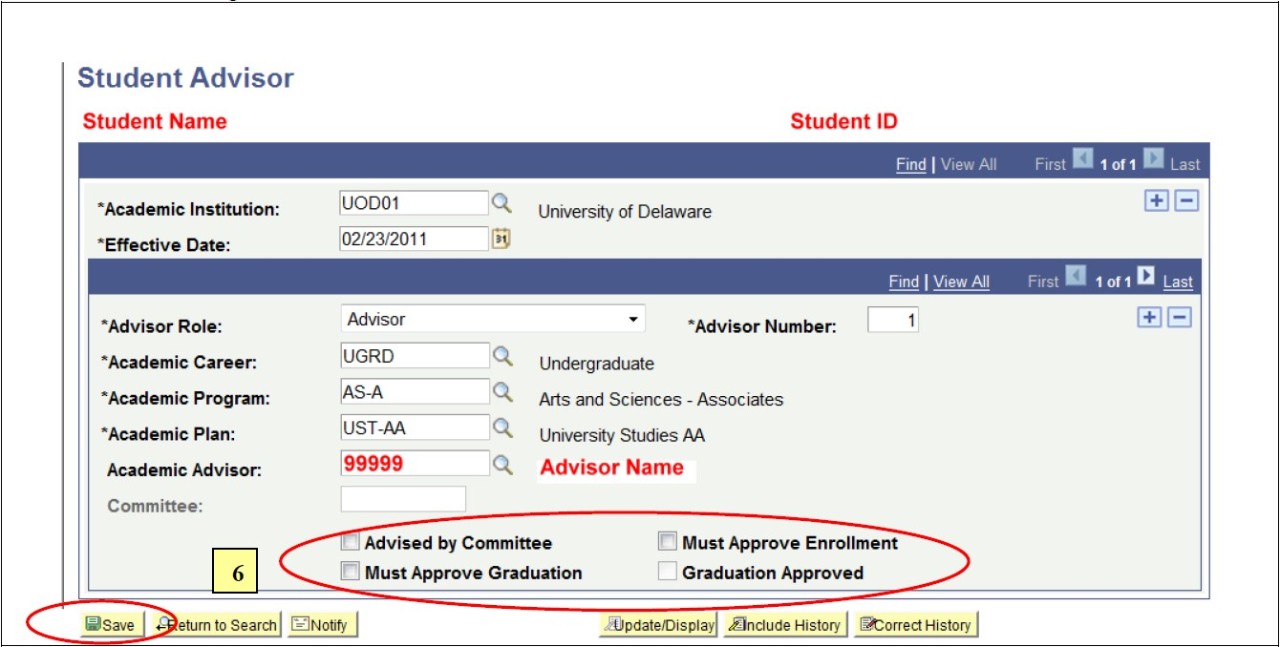This screenshot has height=647, width=1280.
Task: Go to next row in lower navigation bar
Action: pos(1146,277)
